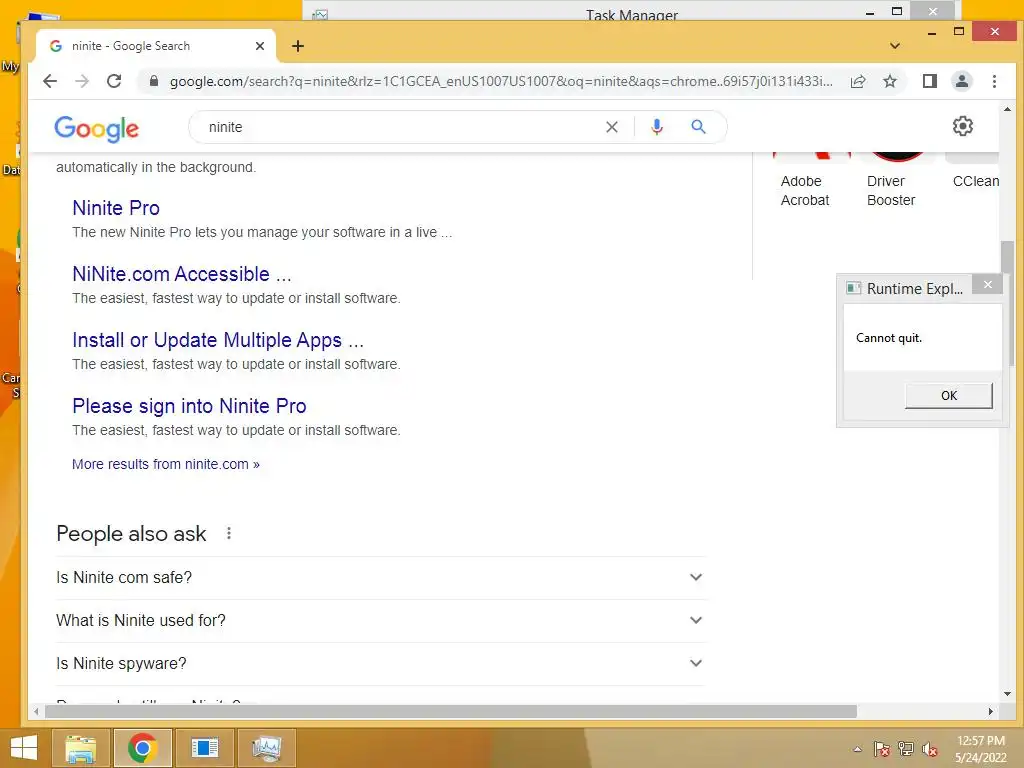
Task: Click the Google logo
Action: 96,128
